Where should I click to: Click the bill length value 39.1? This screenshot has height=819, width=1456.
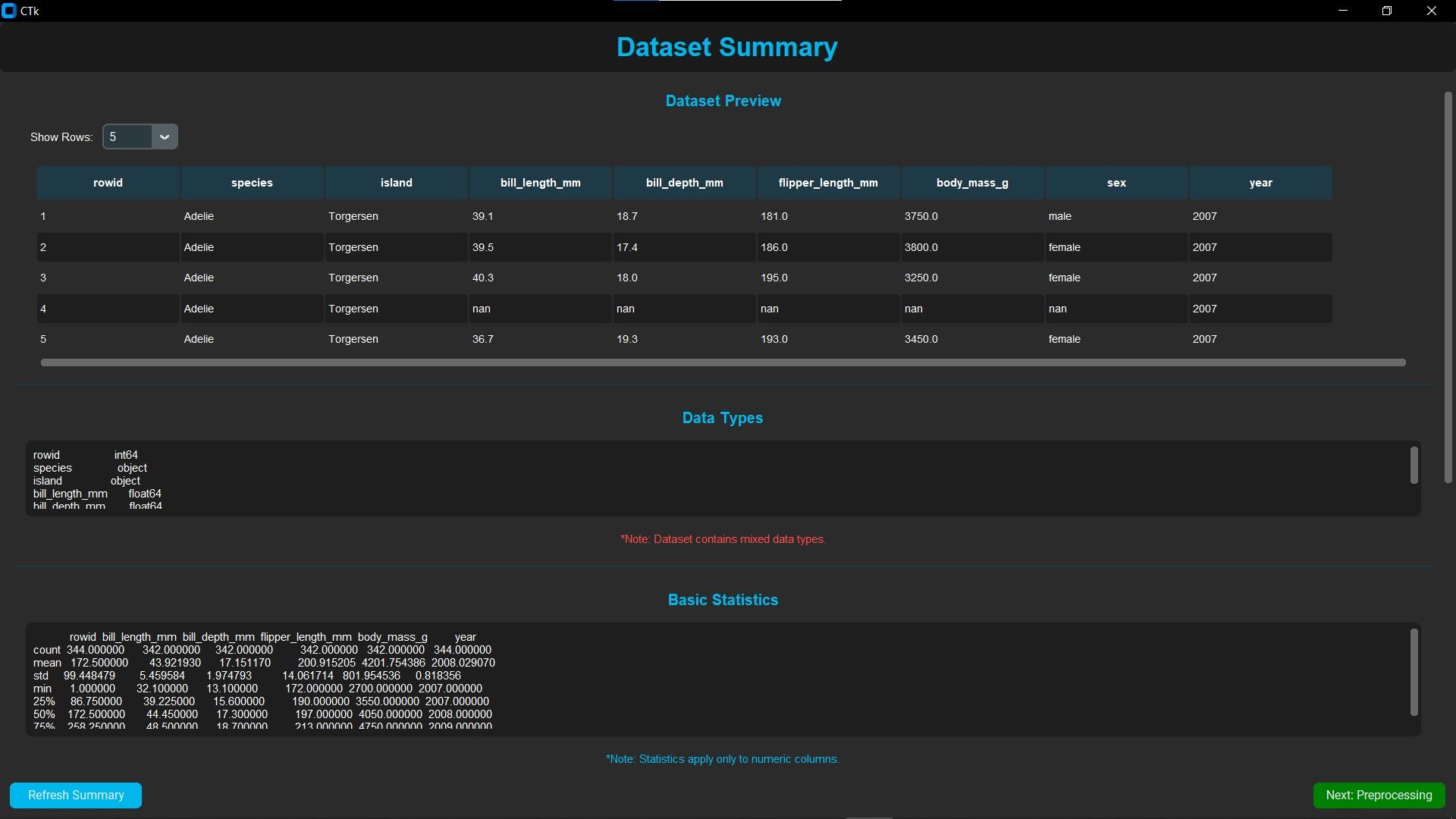coord(482,216)
